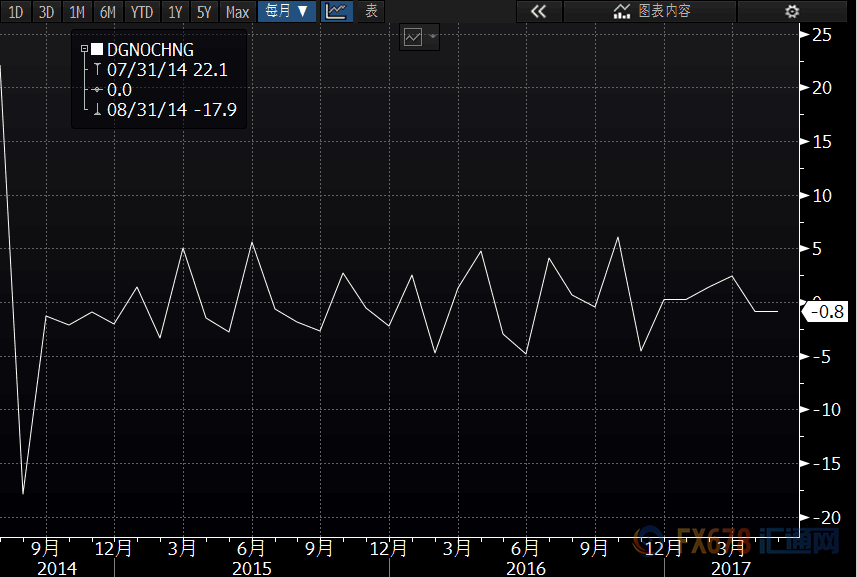
Task: Switch to the 1Y range
Action: [x=175, y=11]
